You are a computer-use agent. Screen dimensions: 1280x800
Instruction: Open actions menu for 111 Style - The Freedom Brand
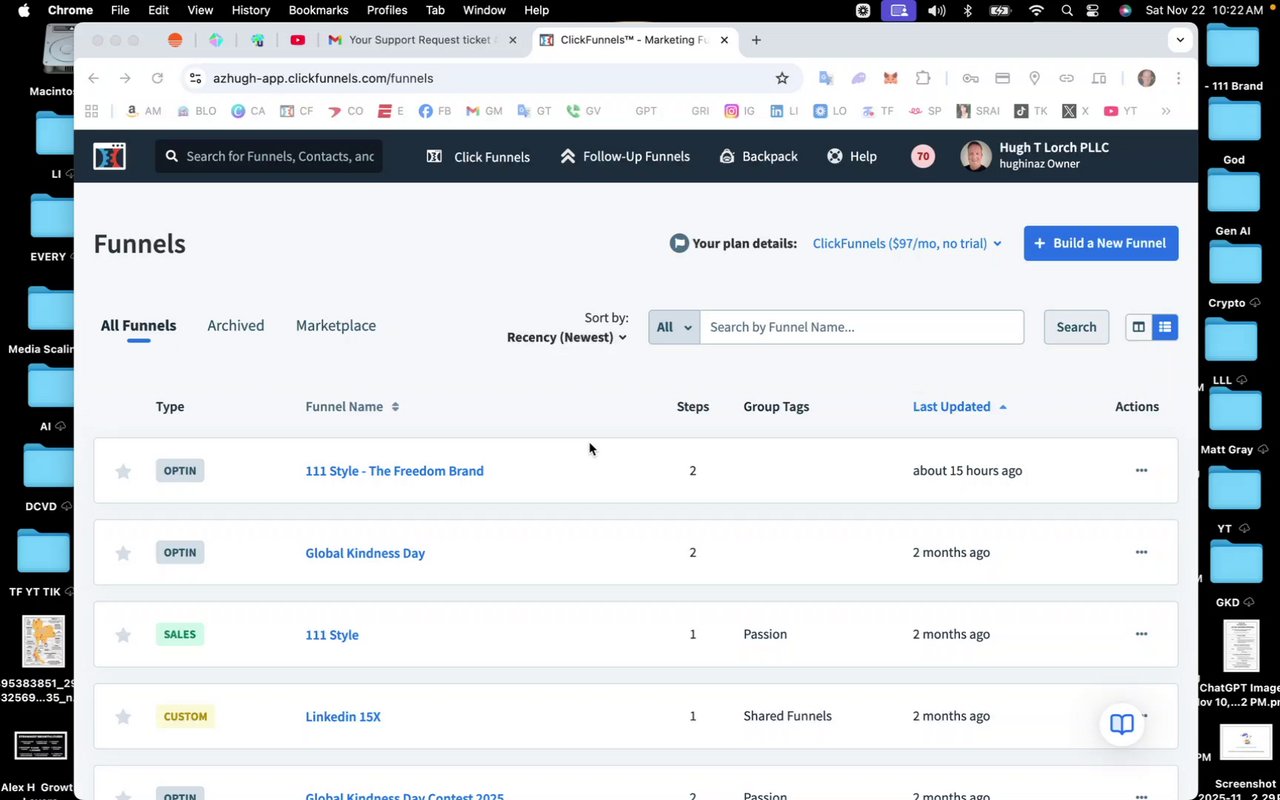(x=1141, y=470)
